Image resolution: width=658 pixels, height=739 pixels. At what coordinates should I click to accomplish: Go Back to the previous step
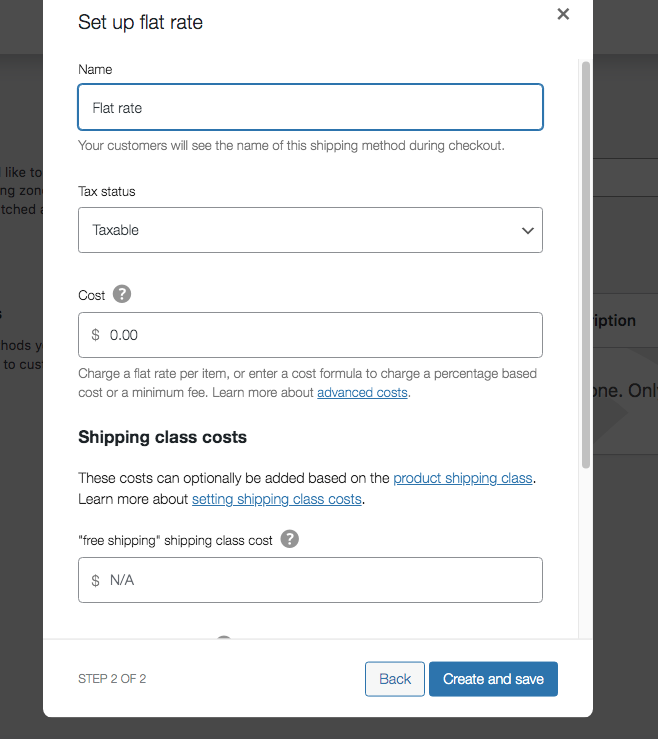(395, 679)
